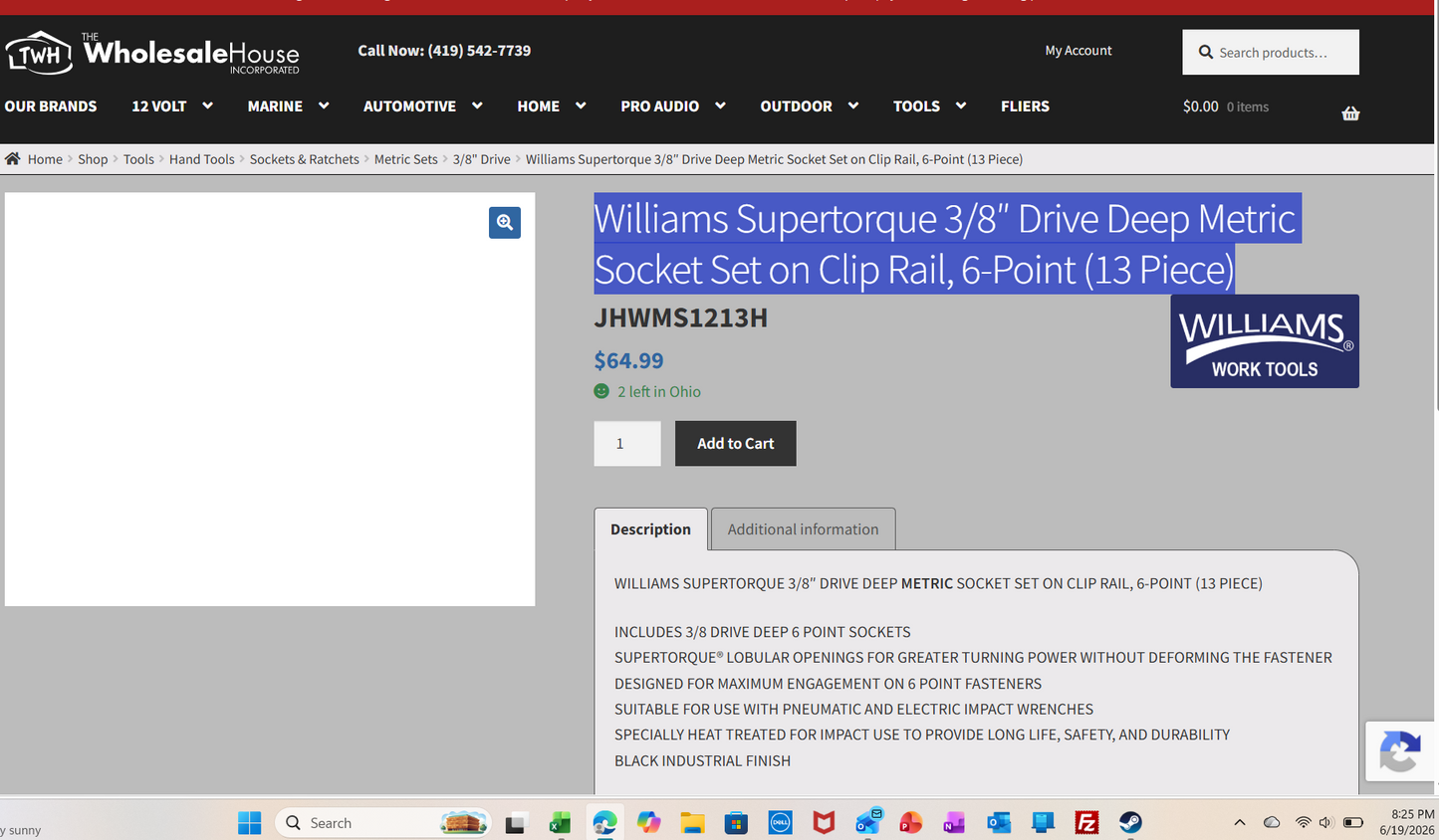
Task: Open the Dell app on the taskbar
Action: tap(780, 823)
